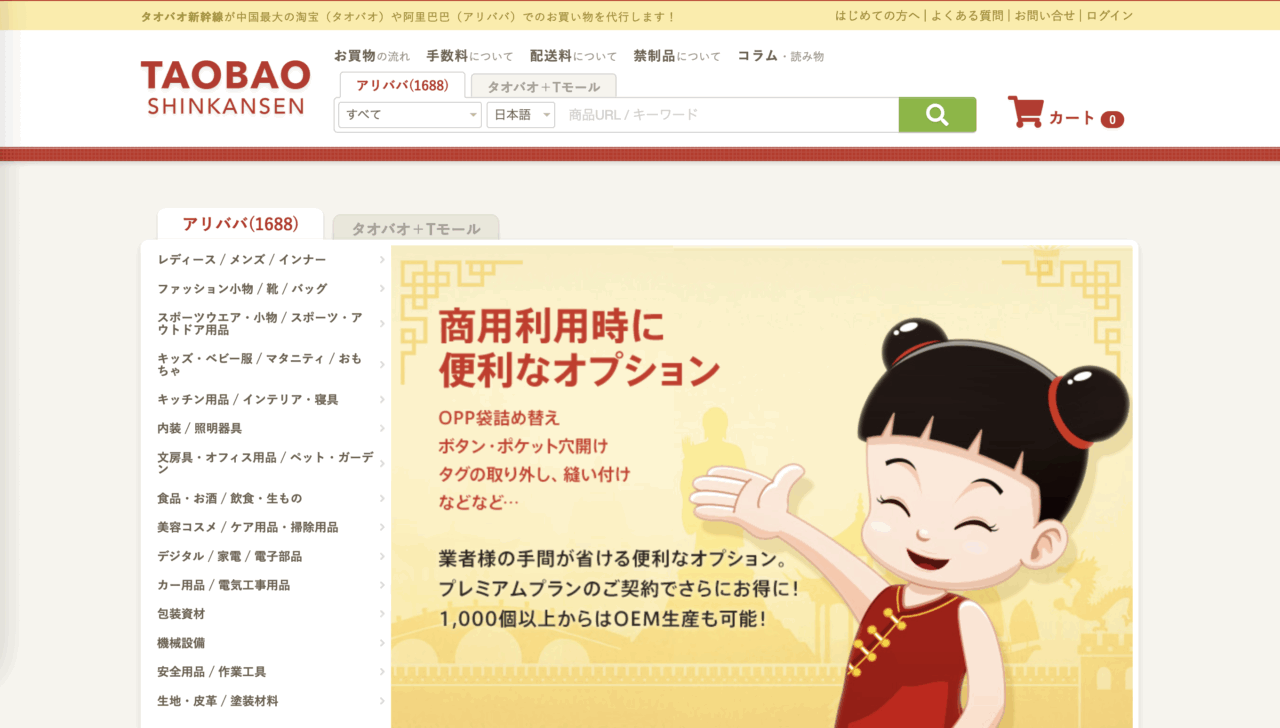Screen dimensions: 1280x728
Task: Open the 日本語 language dropdown
Action: (521, 115)
